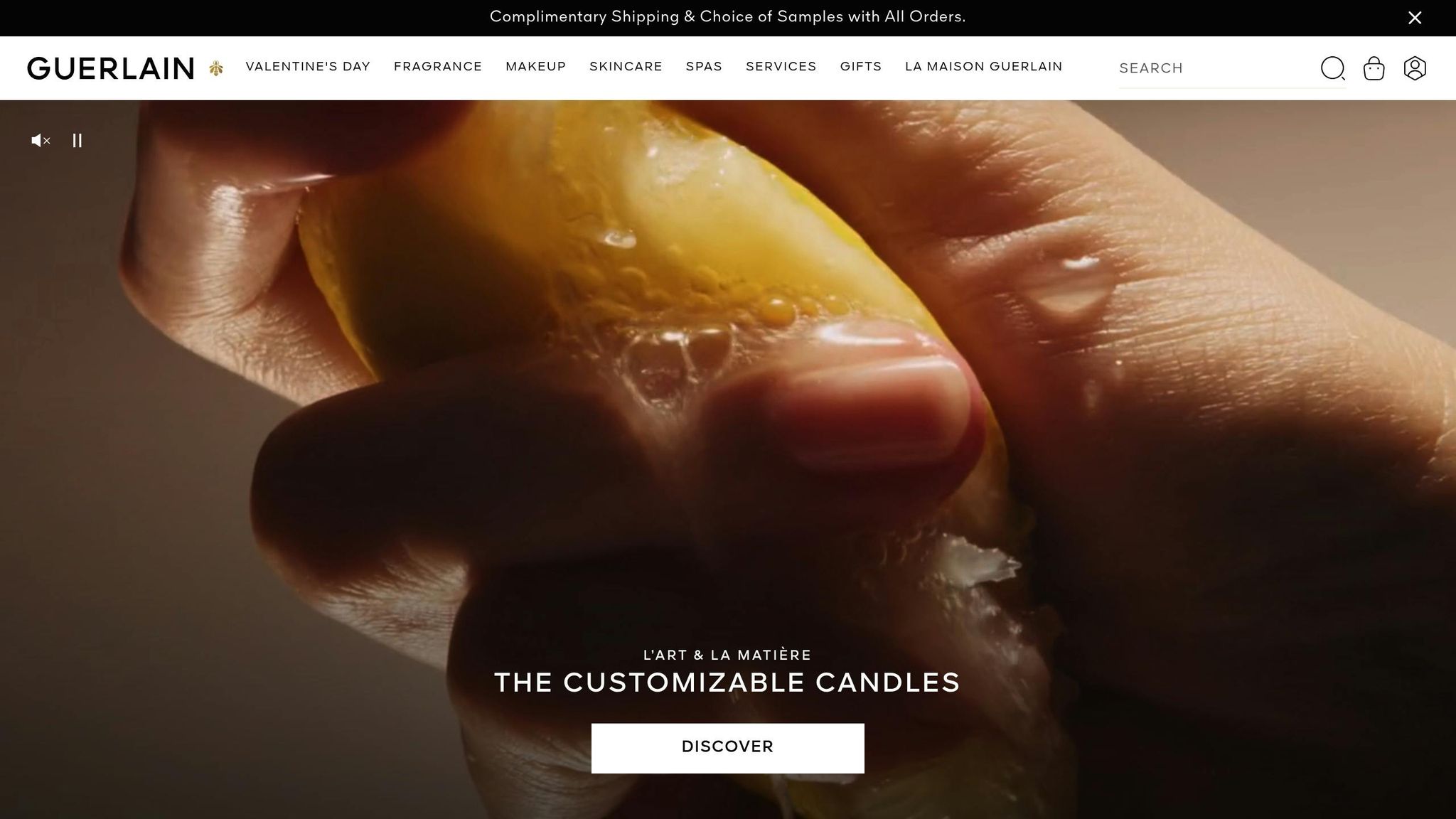Open the user account icon
The image size is (1456, 819).
point(1415,68)
